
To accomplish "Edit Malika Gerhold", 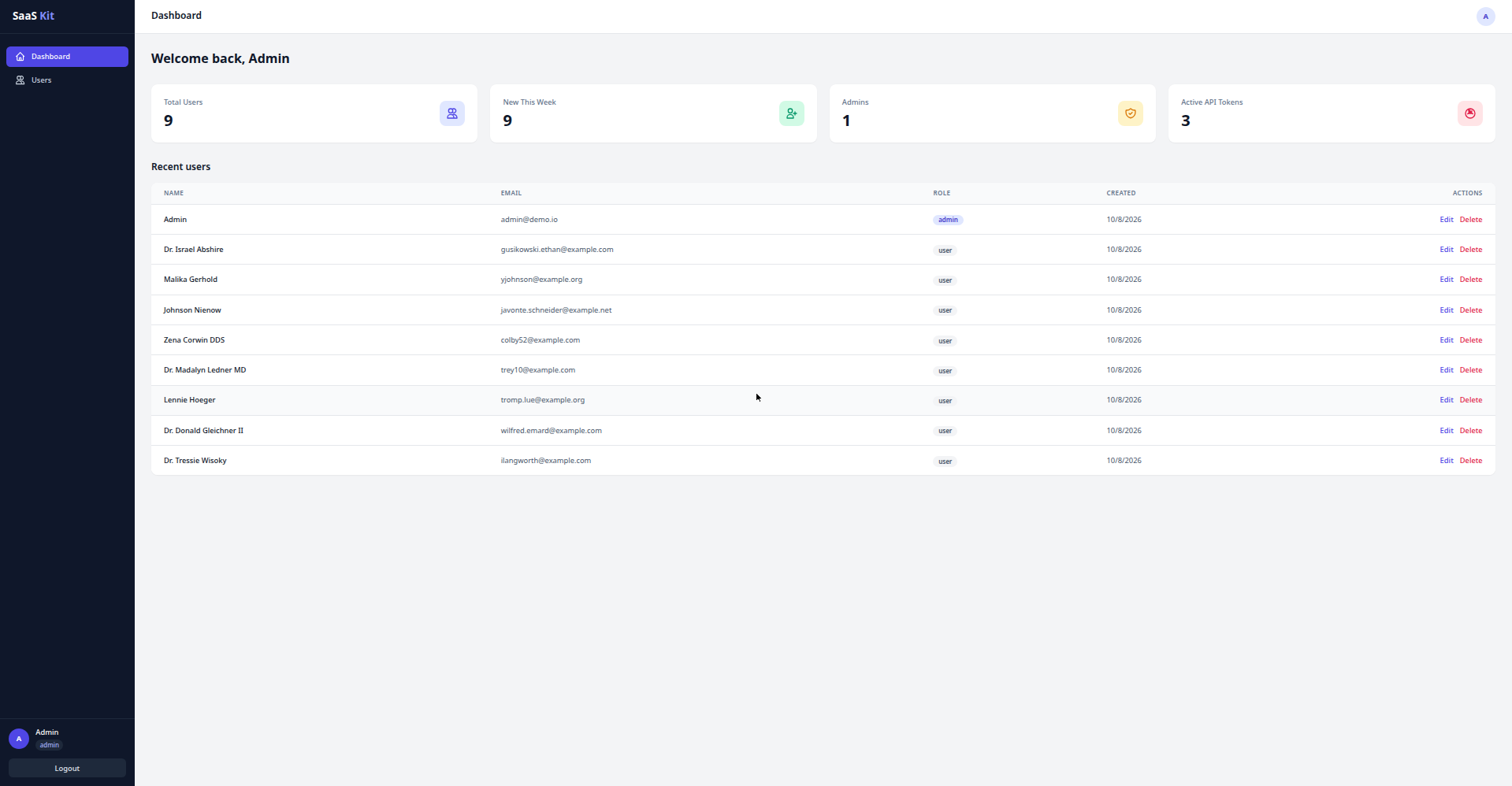I will [x=1447, y=280].
